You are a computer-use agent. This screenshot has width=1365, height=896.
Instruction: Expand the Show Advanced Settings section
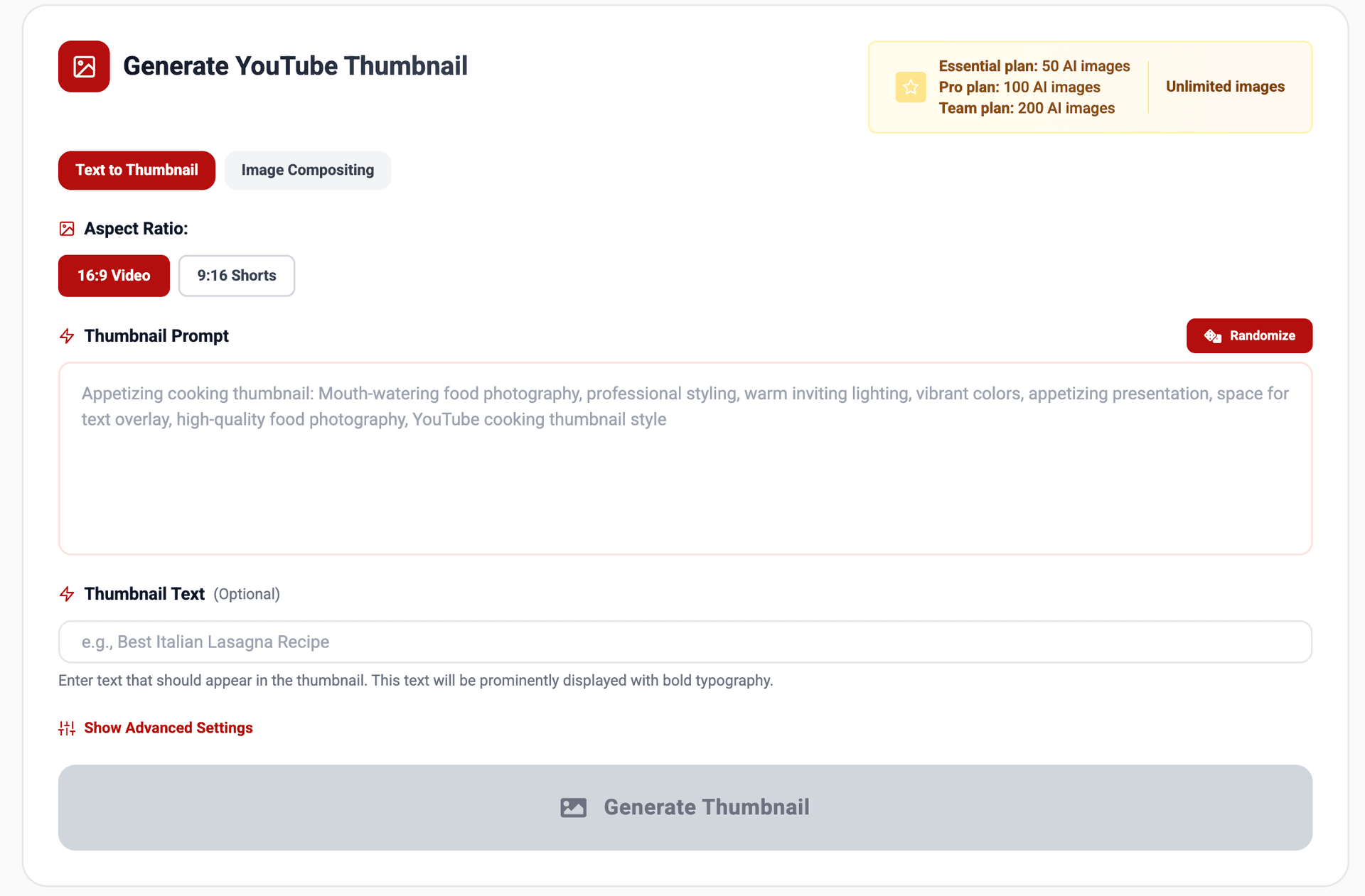pos(168,728)
